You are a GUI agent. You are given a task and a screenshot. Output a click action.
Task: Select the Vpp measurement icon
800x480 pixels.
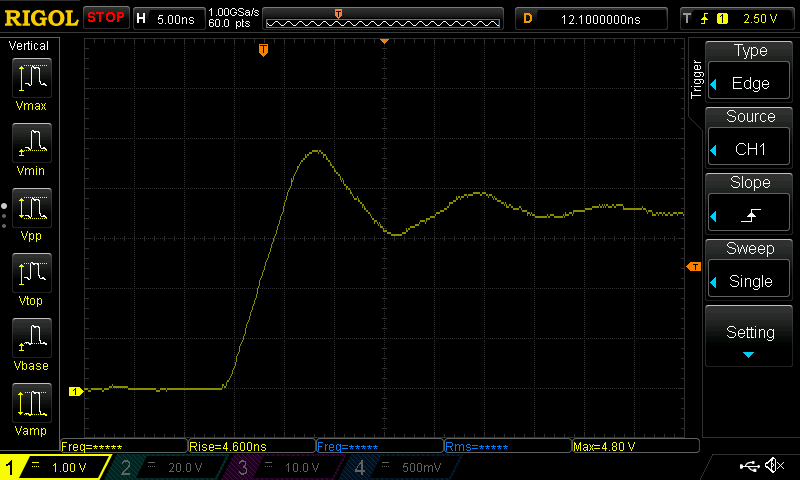point(31,215)
